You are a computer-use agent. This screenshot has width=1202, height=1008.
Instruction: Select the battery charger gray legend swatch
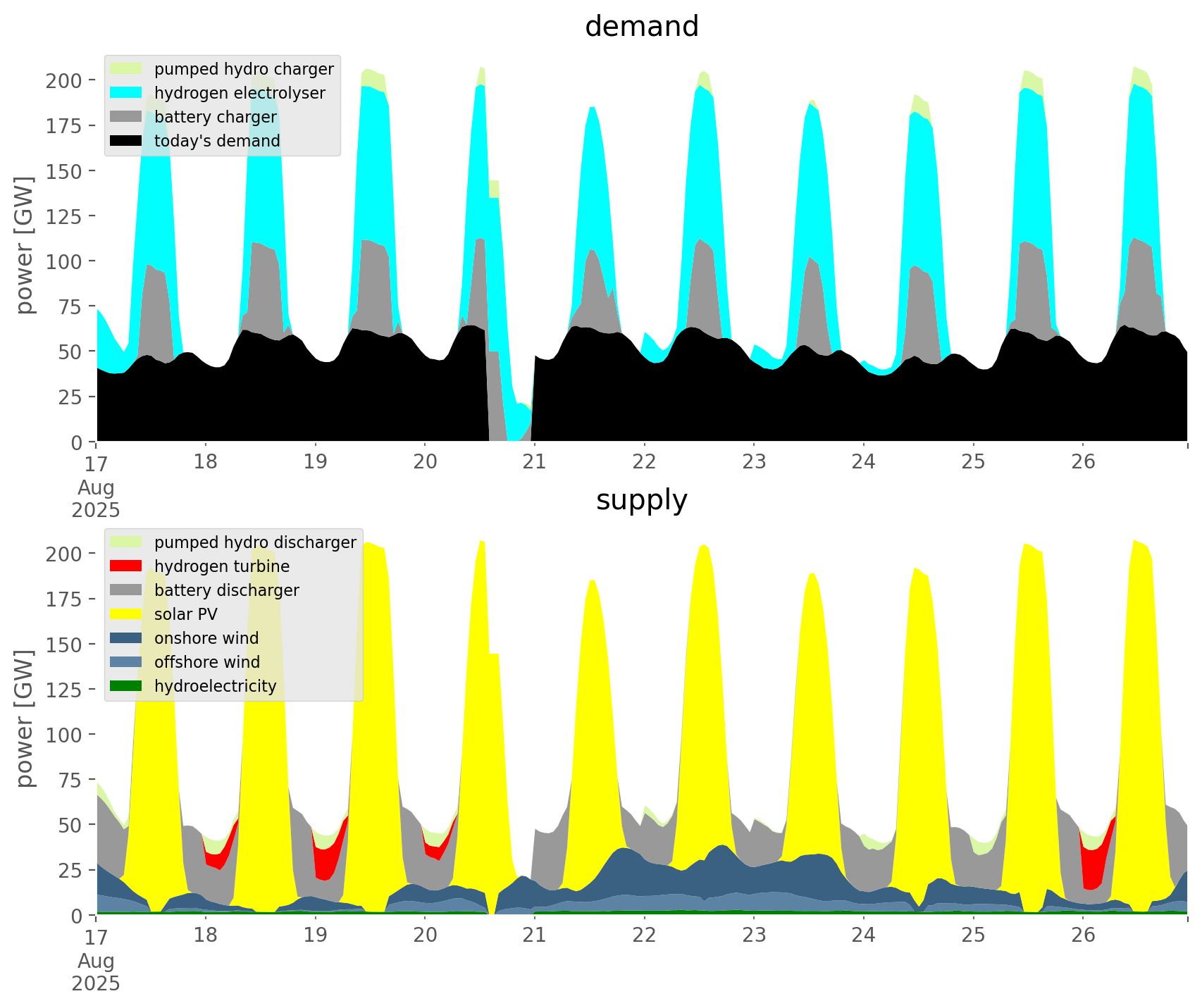click(x=127, y=117)
